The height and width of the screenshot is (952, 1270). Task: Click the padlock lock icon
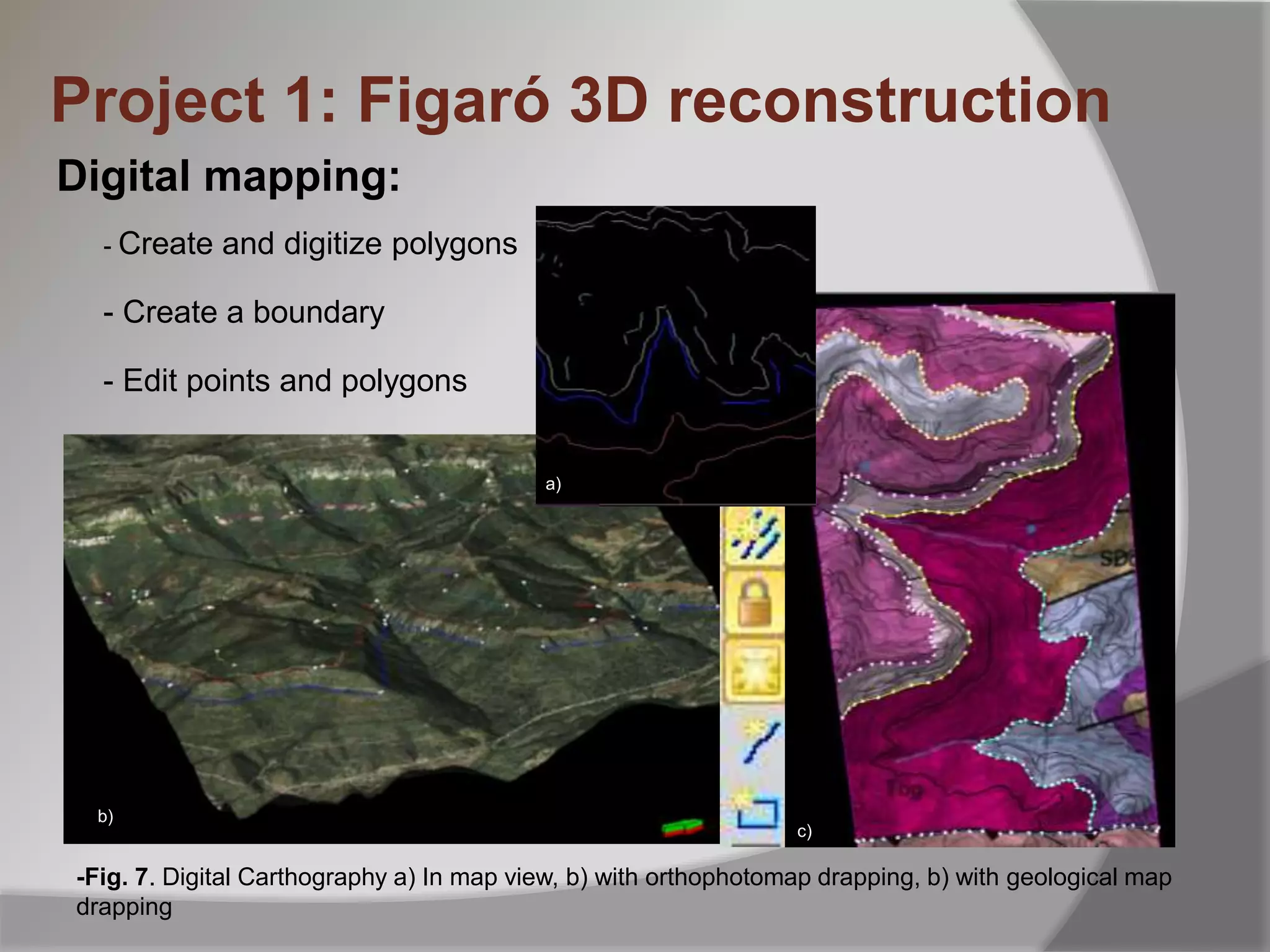[754, 602]
